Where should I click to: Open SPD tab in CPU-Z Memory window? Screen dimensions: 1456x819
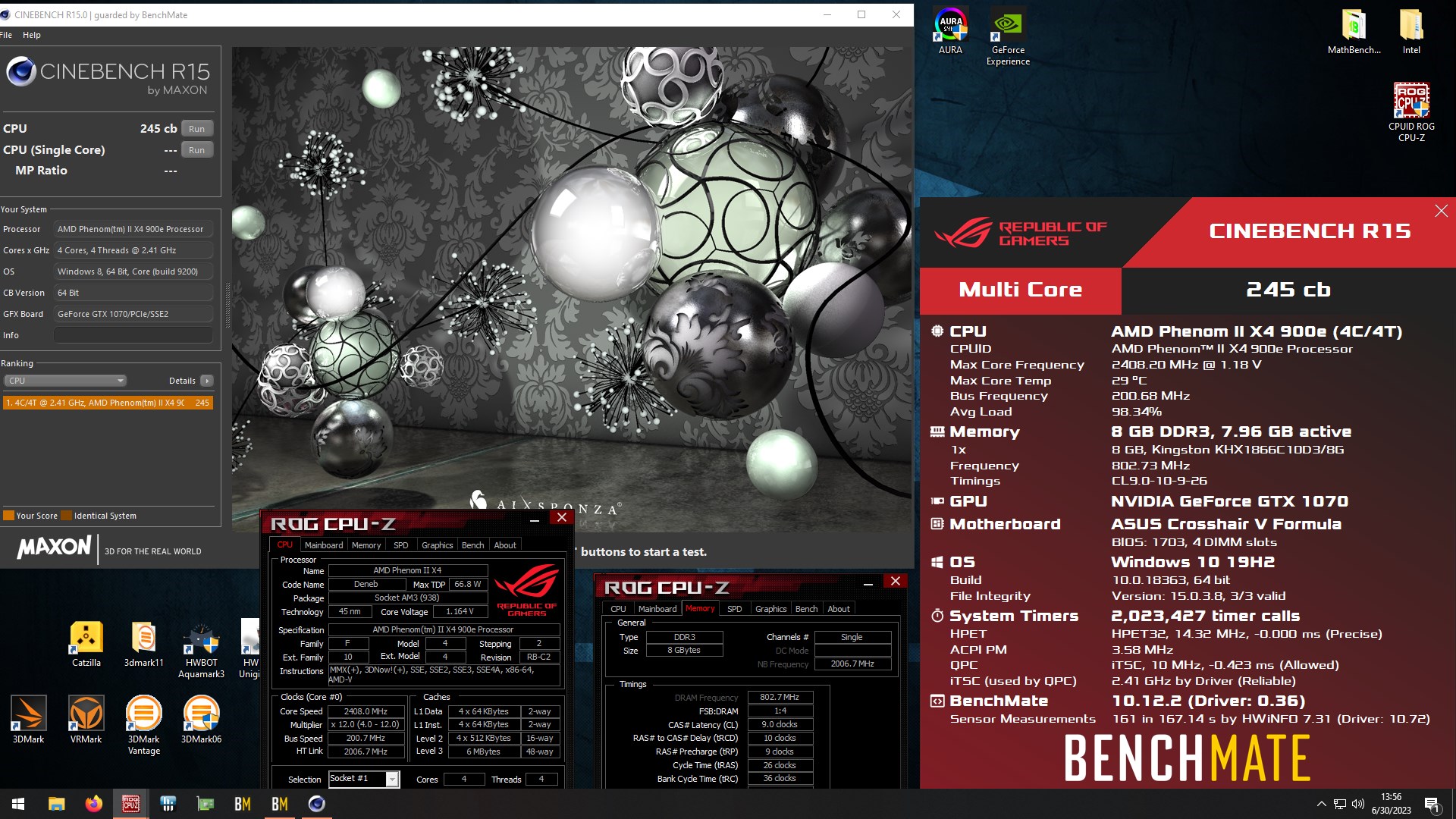point(734,609)
